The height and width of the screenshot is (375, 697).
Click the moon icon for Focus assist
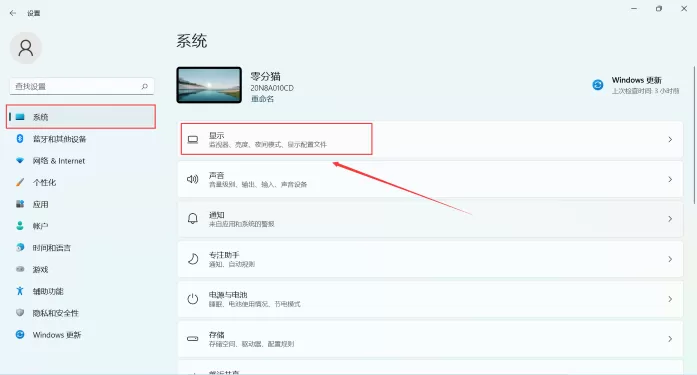click(192, 259)
